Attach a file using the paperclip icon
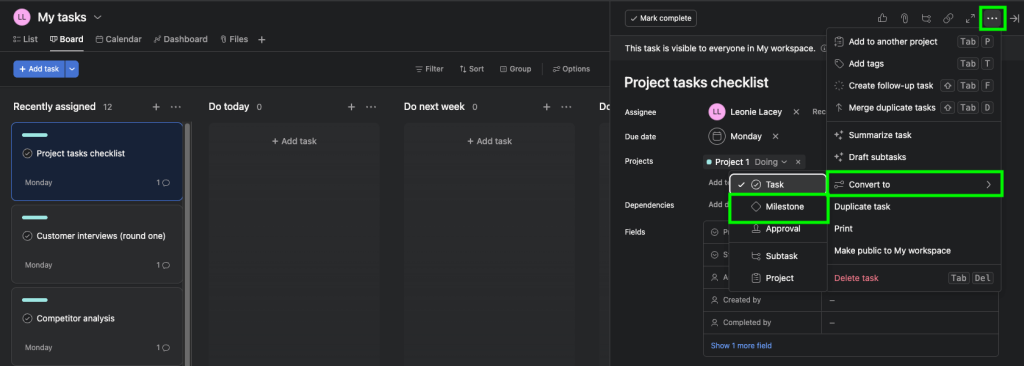This screenshot has height=366, width=1024. pos(904,18)
